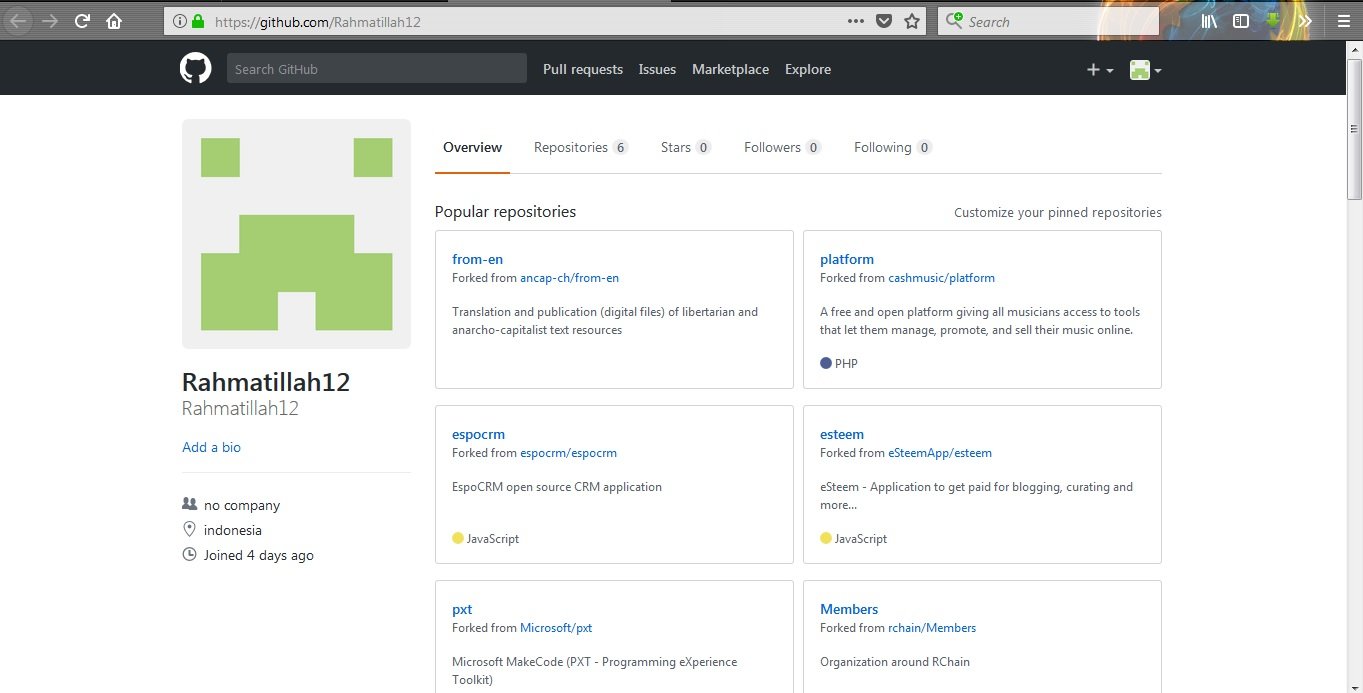Save page to Pocket icon
Screen dimensions: 1363x693
[x=884, y=21]
